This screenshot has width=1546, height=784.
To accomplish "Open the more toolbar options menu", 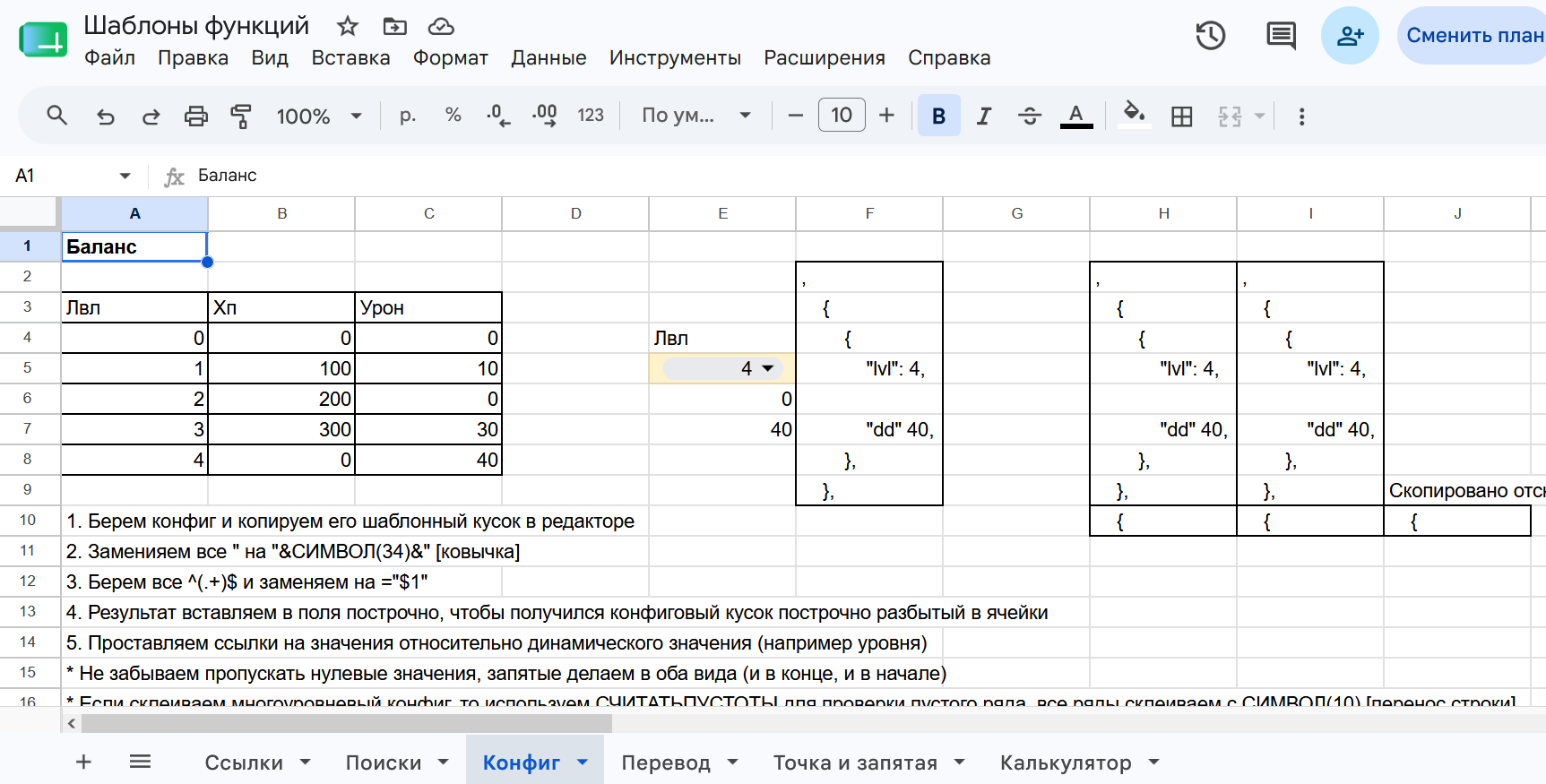I will tap(1301, 116).
